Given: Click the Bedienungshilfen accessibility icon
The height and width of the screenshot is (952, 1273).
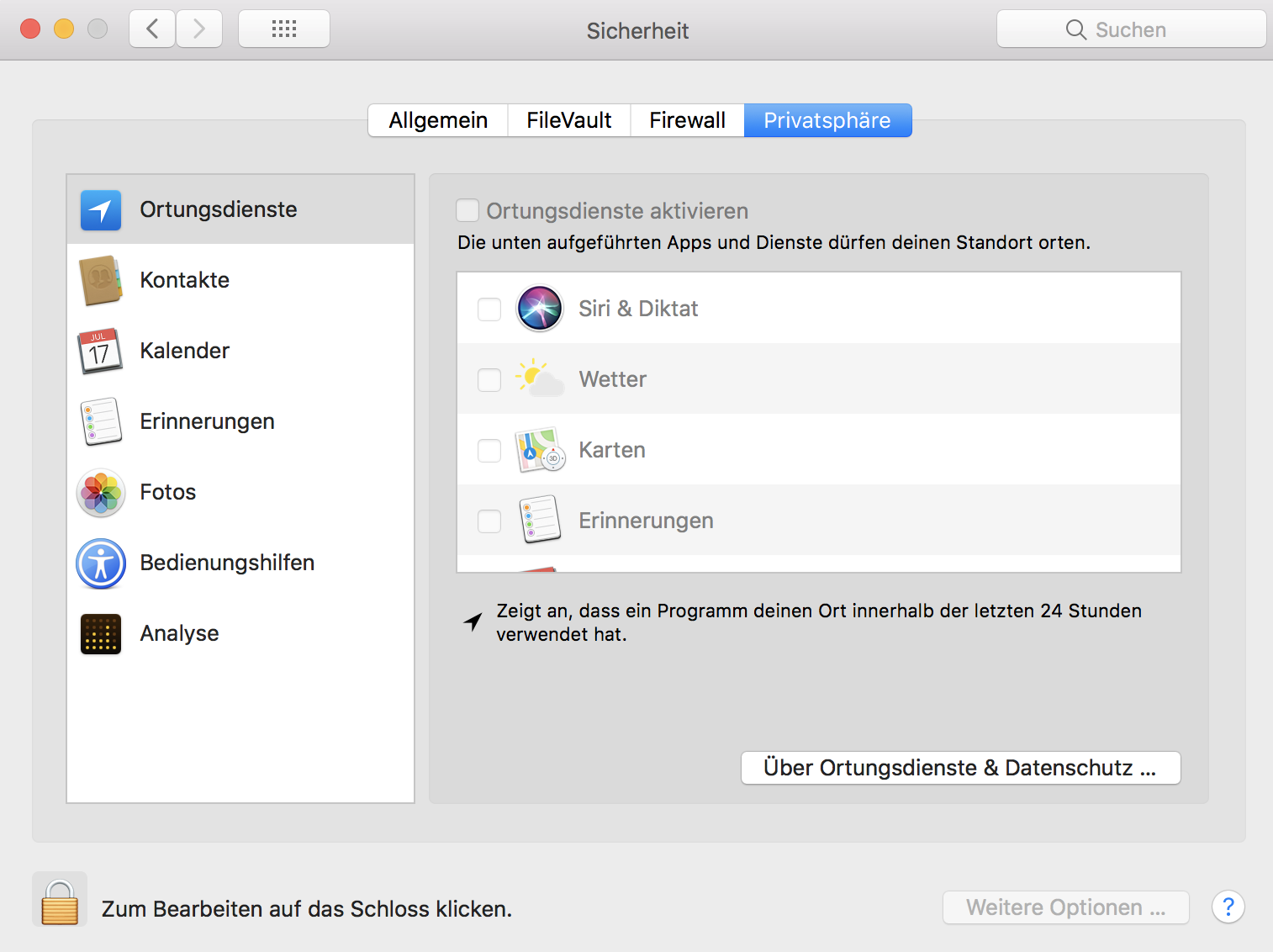Looking at the screenshot, I should coord(101,563).
